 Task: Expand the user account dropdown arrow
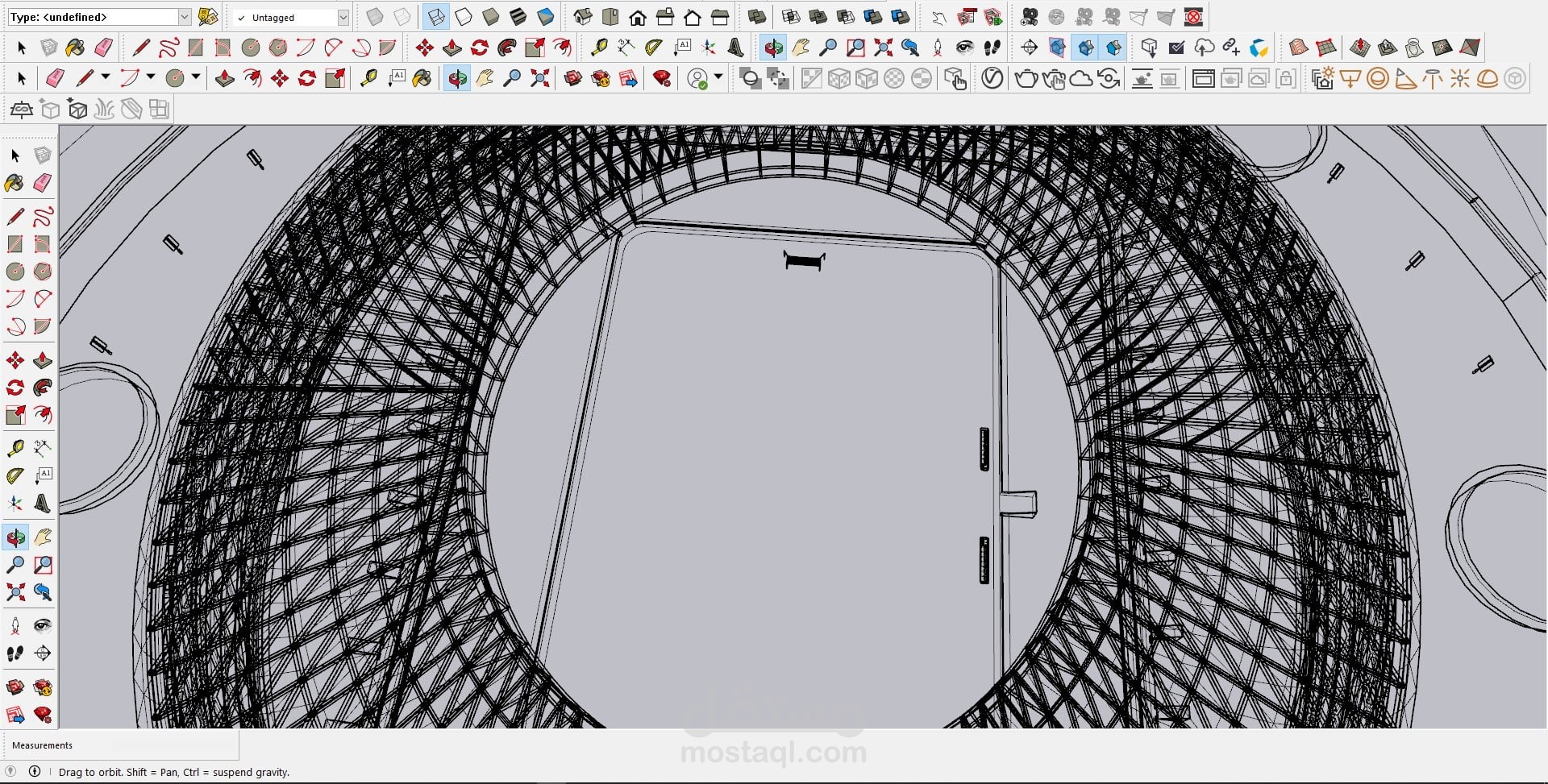[x=718, y=77]
